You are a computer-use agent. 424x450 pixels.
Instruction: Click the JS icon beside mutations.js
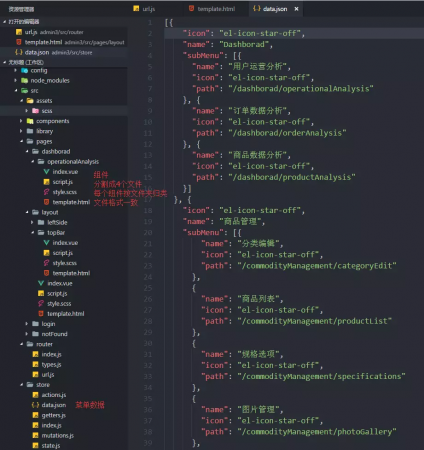tap(35, 435)
